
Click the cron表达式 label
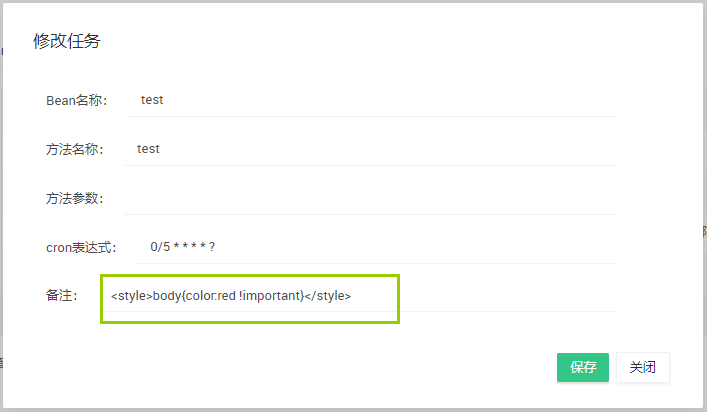[81, 247]
